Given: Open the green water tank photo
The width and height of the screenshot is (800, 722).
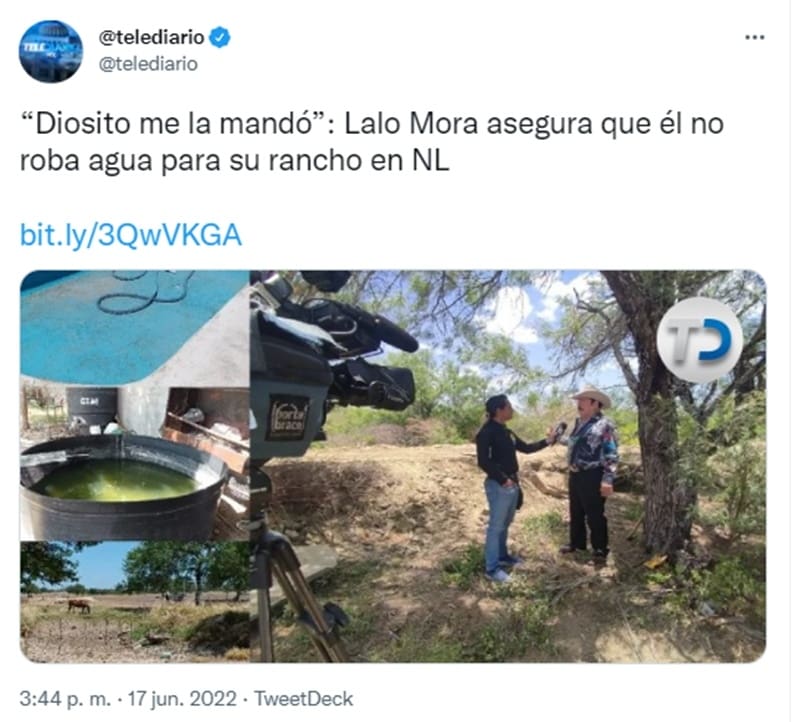Looking at the screenshot, I should pyautogui.click(x=135, y=463).
